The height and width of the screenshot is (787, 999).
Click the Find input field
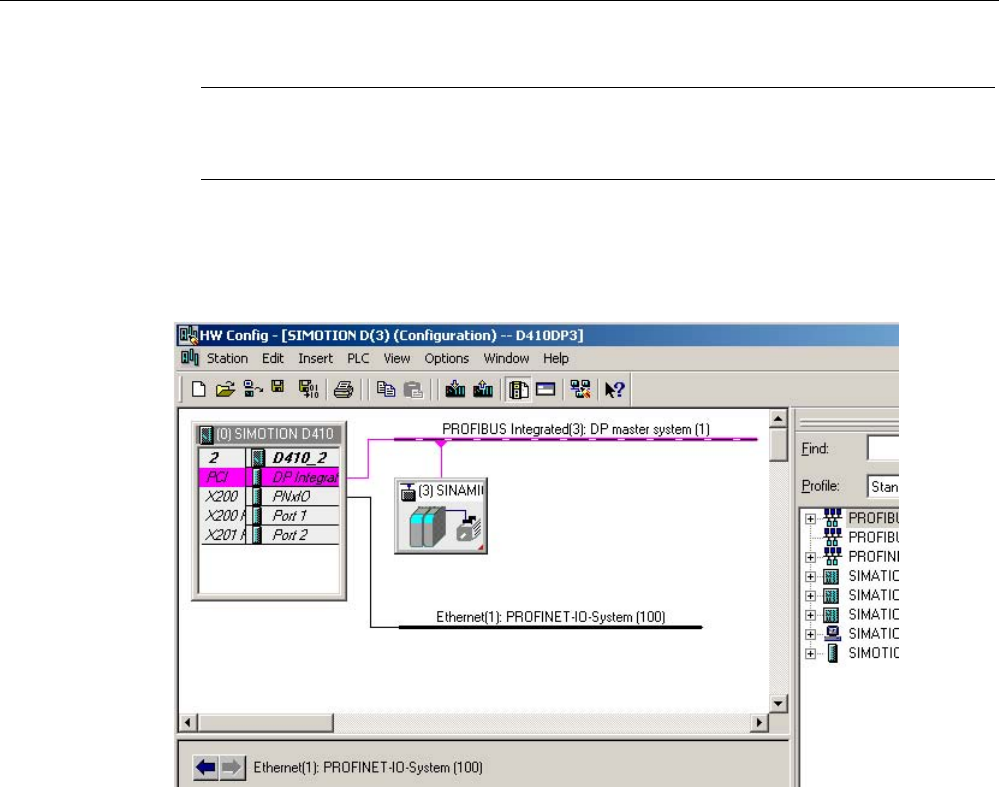(883, 449)
